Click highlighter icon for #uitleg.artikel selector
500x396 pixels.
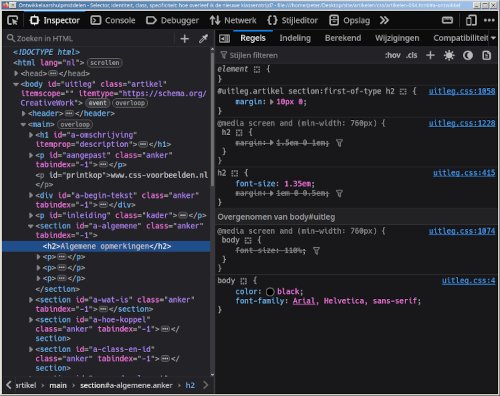(403, 92)
